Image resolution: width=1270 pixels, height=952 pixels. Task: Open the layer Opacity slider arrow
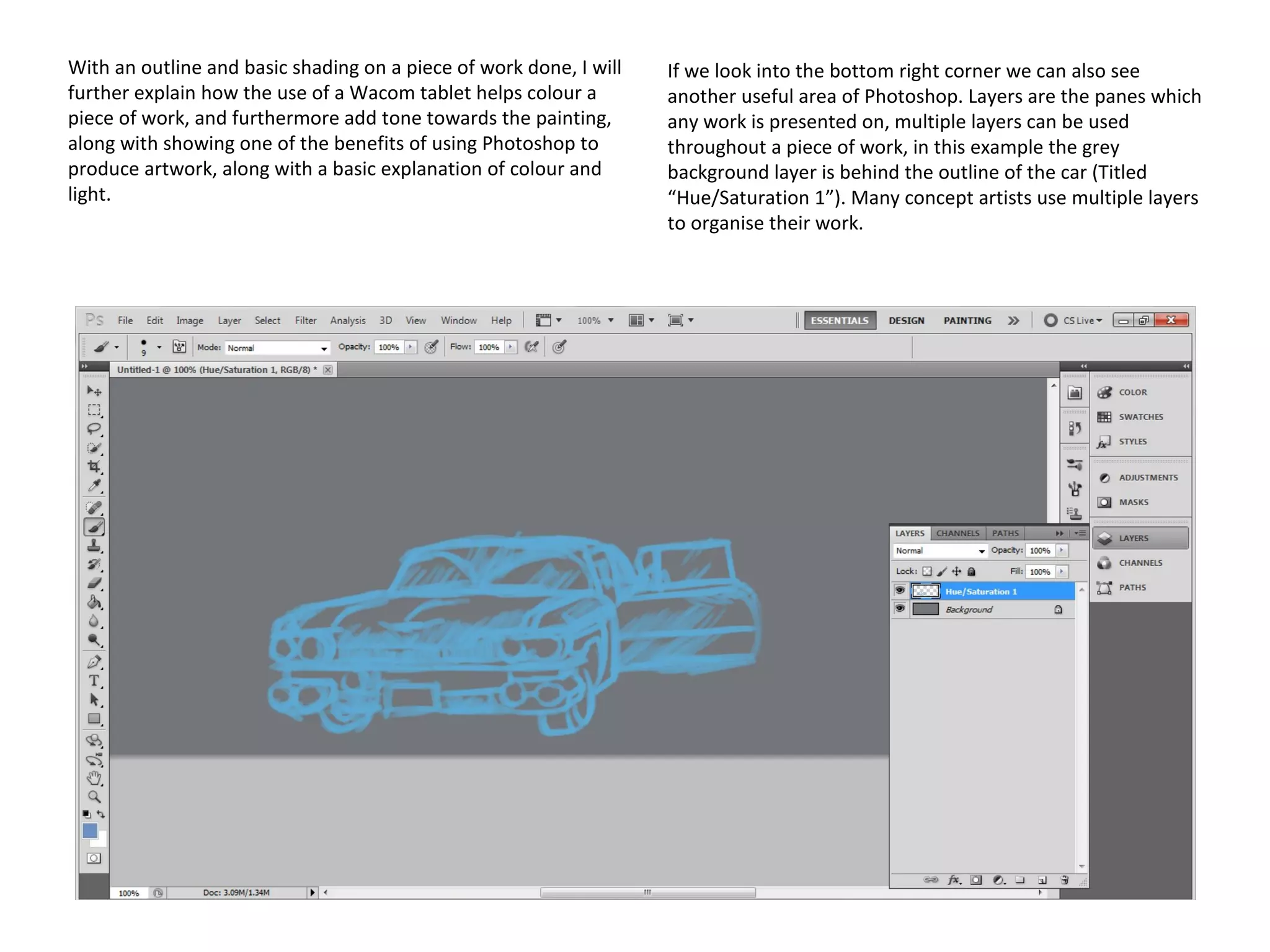[x=1062, y=550]
